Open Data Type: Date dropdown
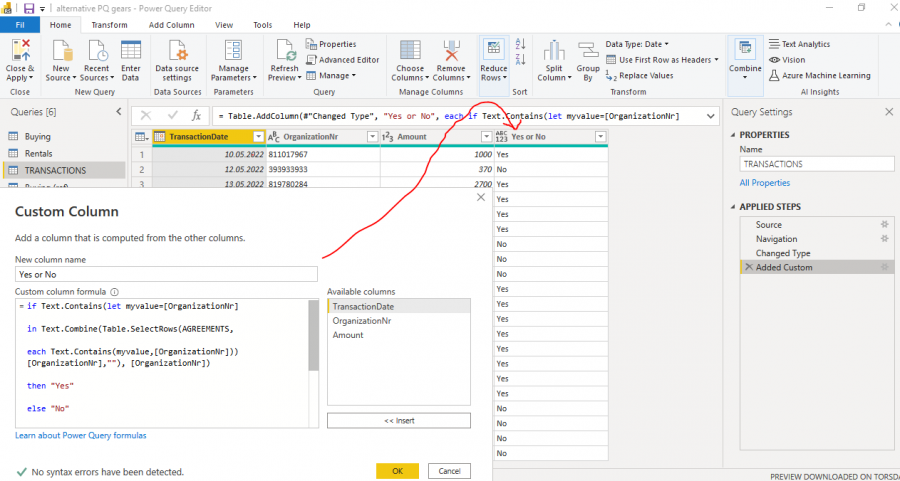 (637, 44)
